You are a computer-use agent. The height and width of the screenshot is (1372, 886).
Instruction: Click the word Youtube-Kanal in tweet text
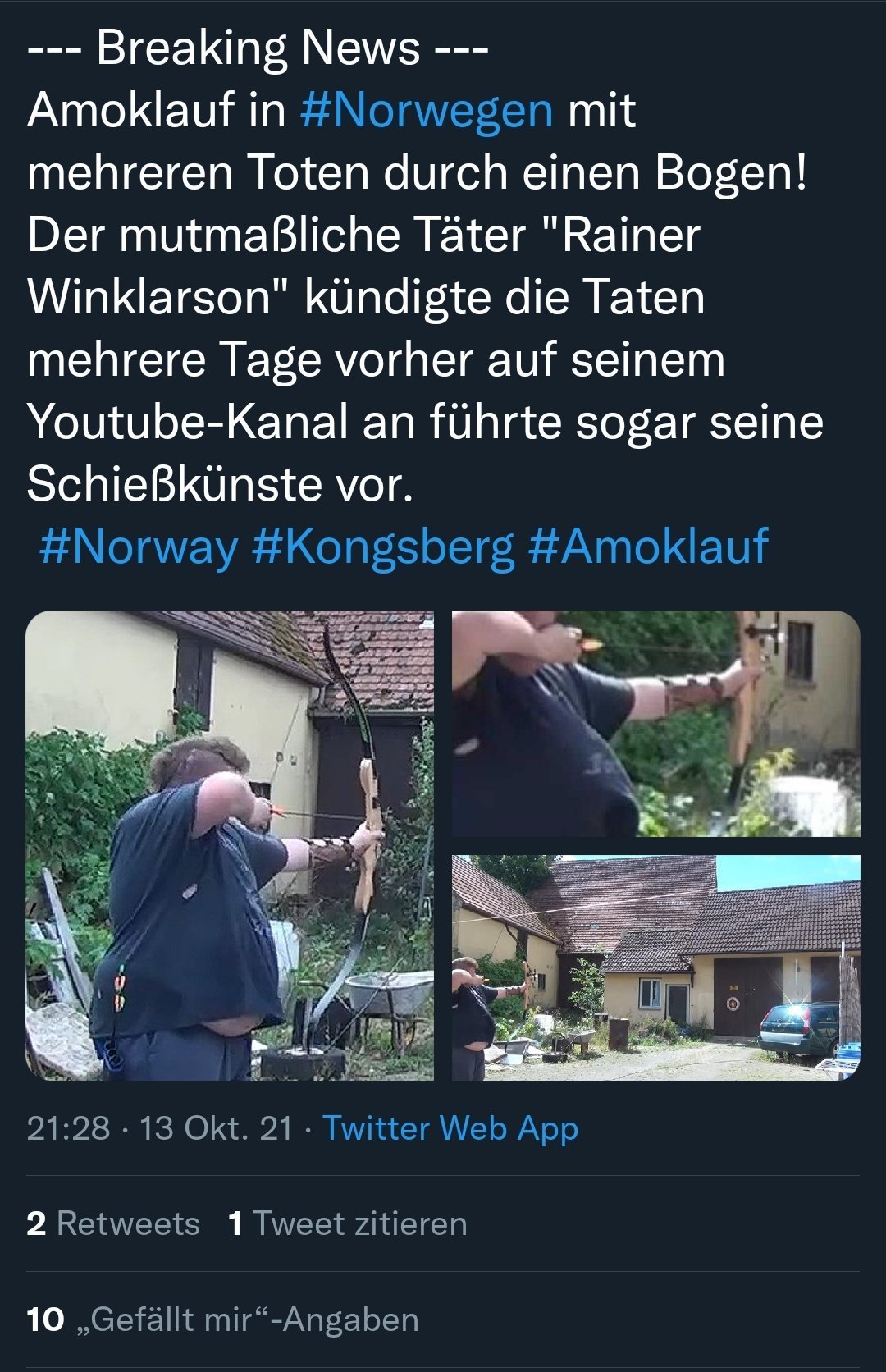tap(188, 422)
